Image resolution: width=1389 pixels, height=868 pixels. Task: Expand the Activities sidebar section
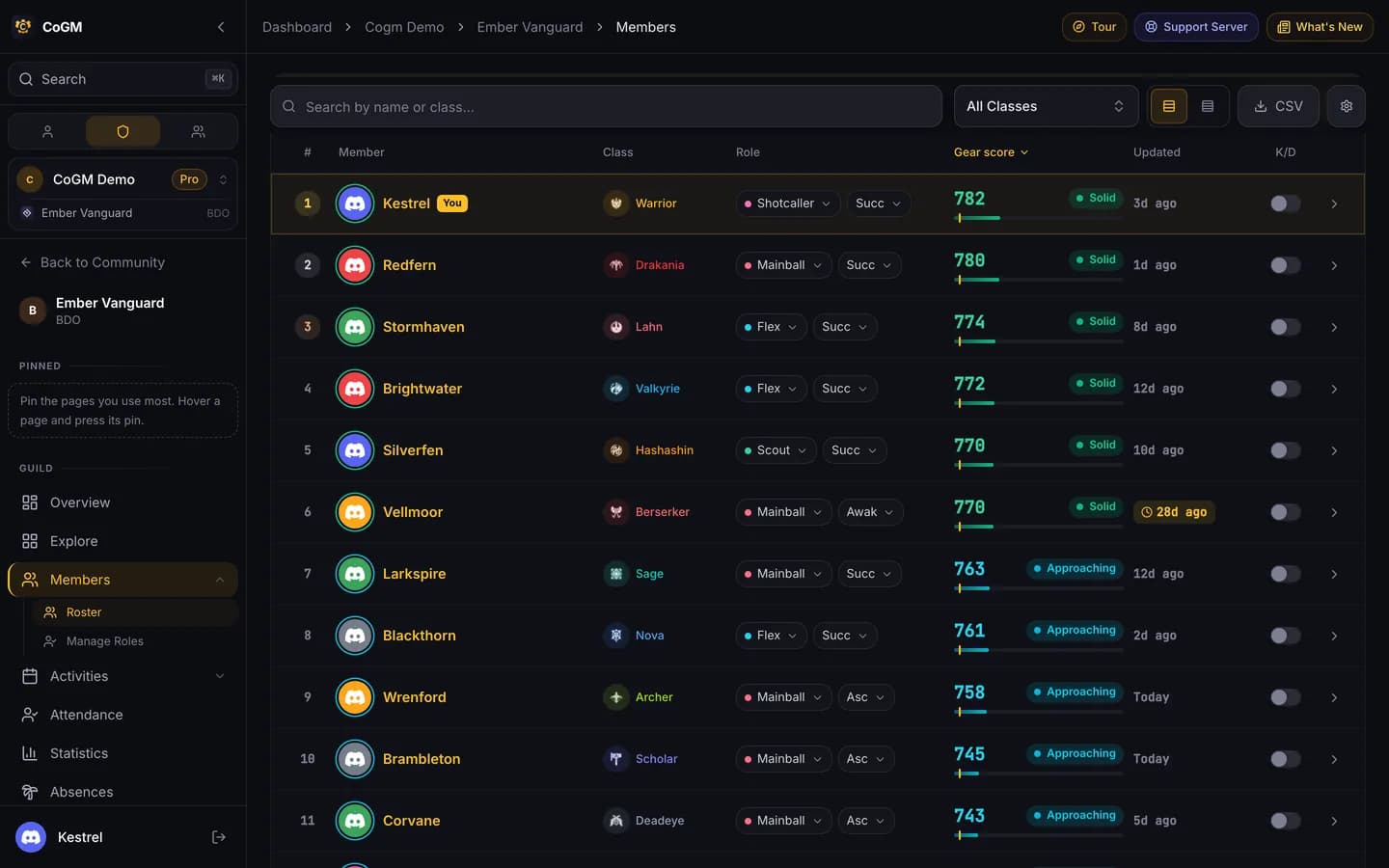pos(123,676)
